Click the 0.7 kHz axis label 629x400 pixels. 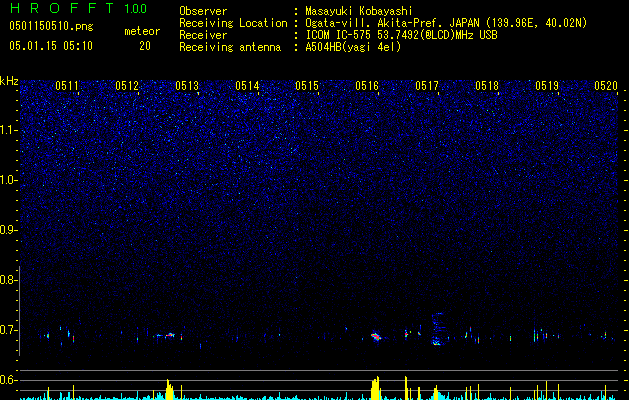[8, 330]
